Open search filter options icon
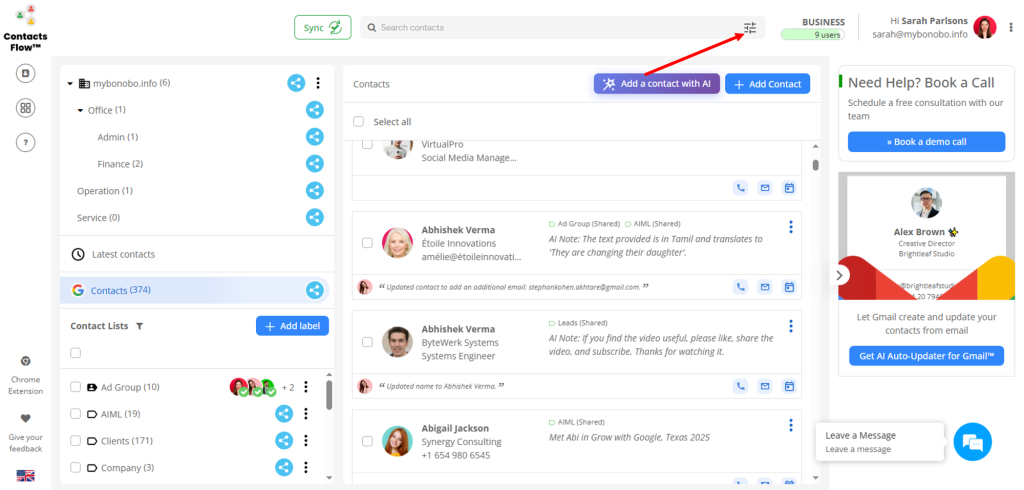 (x=750, y=28)
